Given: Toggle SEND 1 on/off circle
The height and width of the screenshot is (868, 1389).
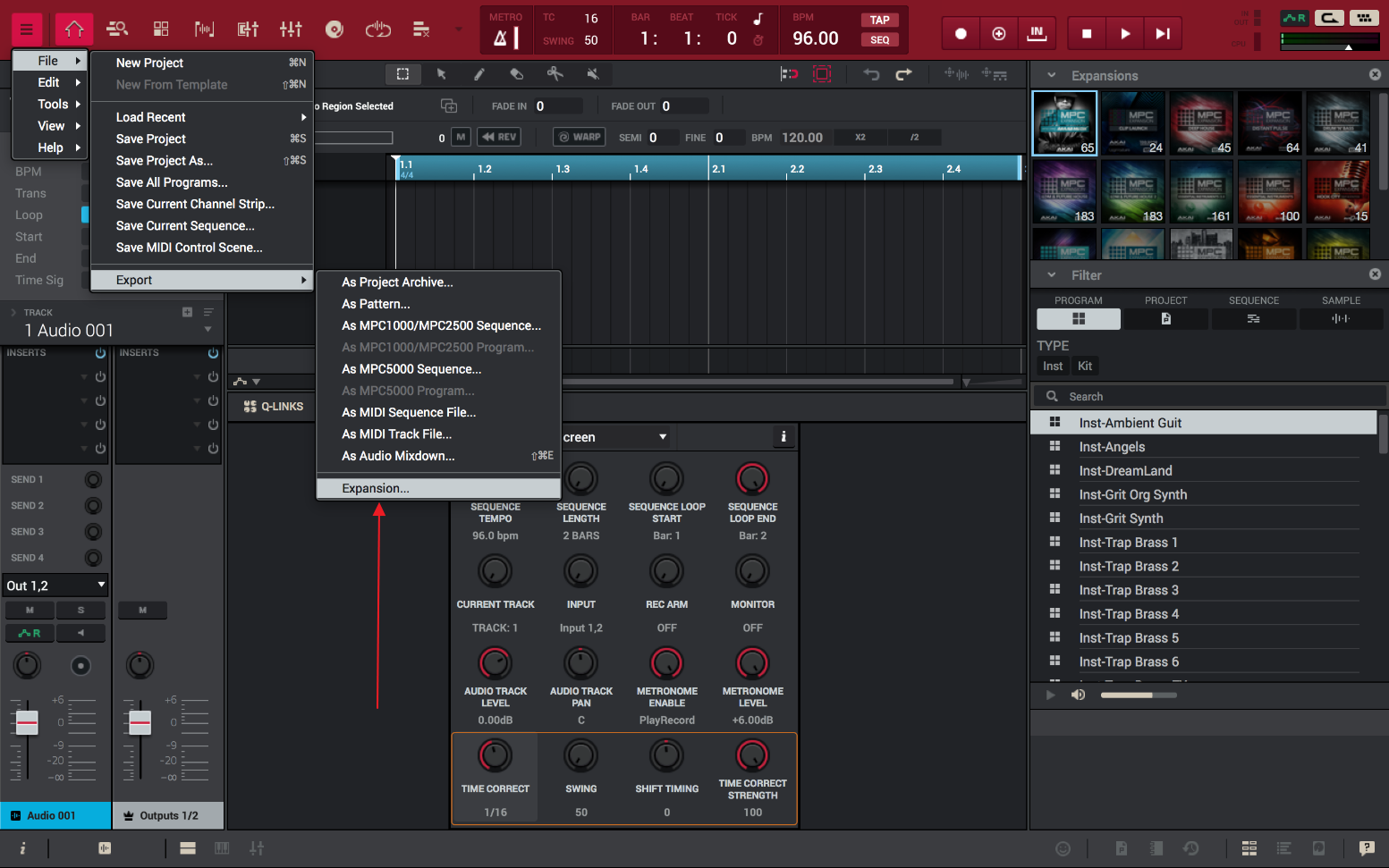Looking at the screenshot, I should pyautogui.click(x=93, y=480).
